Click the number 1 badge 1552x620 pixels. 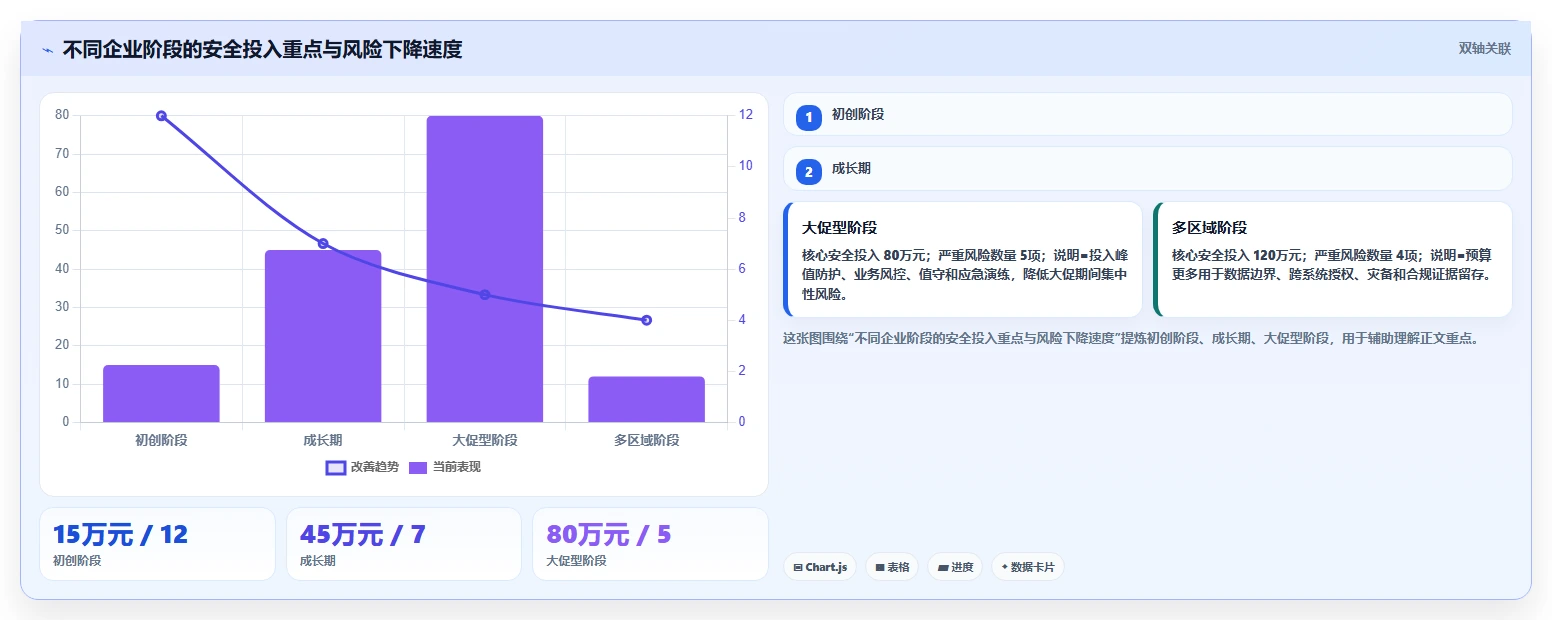coord(809,117)
